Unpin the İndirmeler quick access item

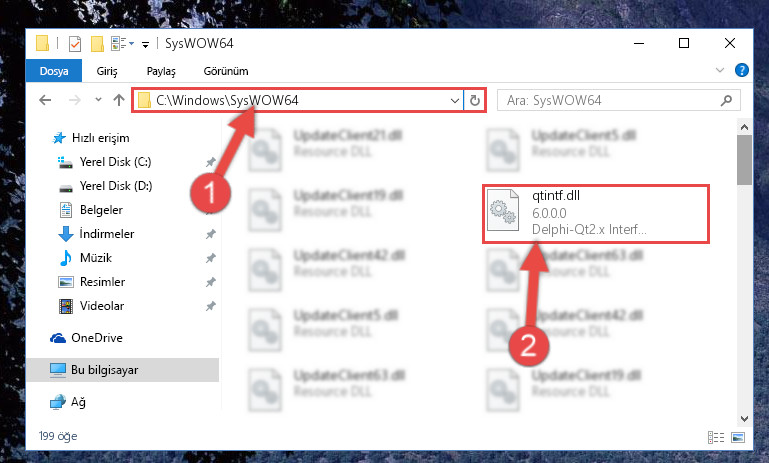point(210,234)
